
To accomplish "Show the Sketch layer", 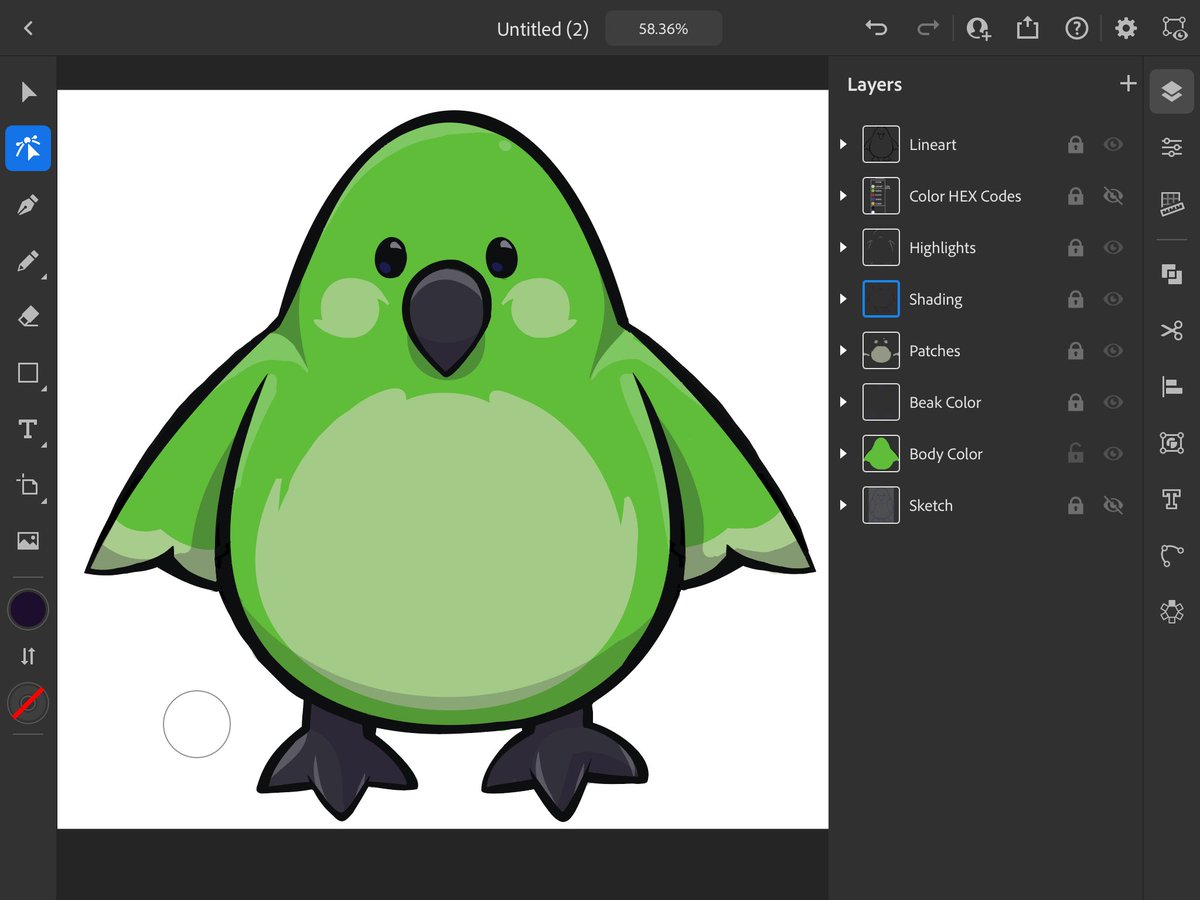I will point(1113,506).
